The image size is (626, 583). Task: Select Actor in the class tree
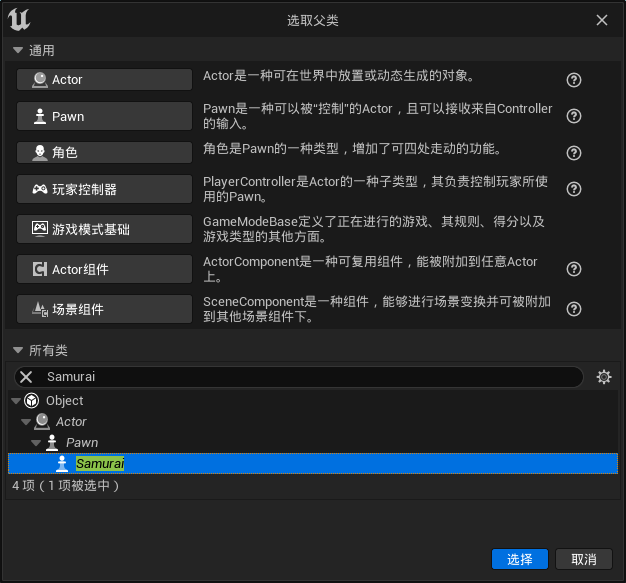(71, 422)
